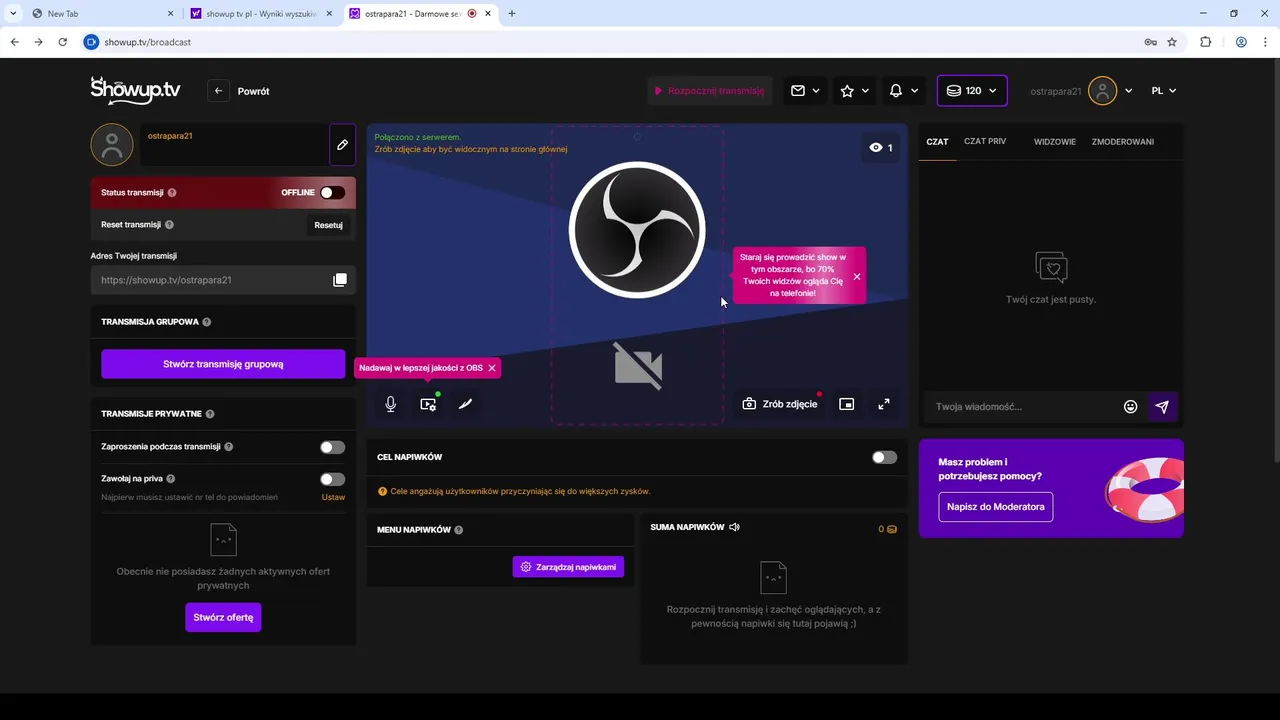1280x720 pixels.
Task: Click Stwórz transmisję grupową button
Action: [x=223, y=364]
